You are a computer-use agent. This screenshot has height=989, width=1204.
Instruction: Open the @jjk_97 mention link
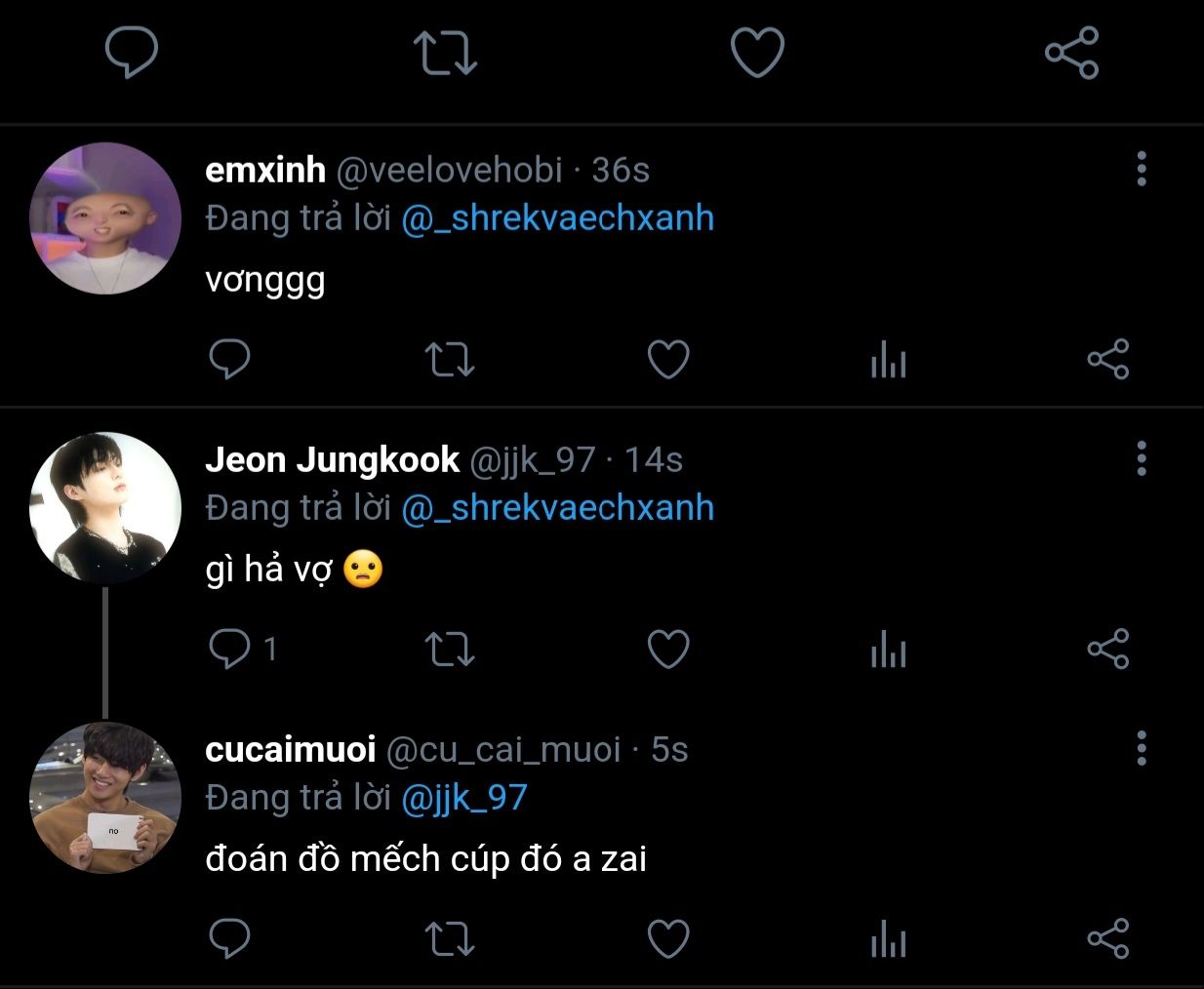coord(464,798)
